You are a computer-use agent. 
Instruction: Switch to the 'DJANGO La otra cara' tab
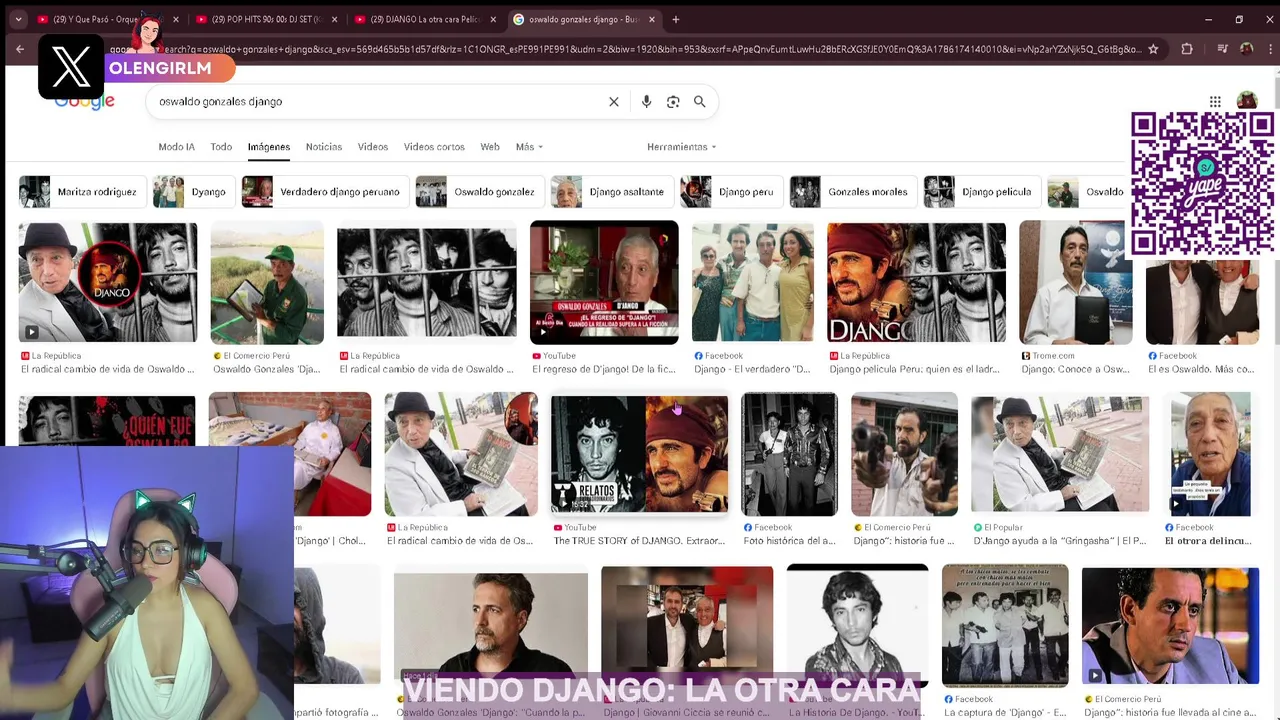click(x=425, y=19)
